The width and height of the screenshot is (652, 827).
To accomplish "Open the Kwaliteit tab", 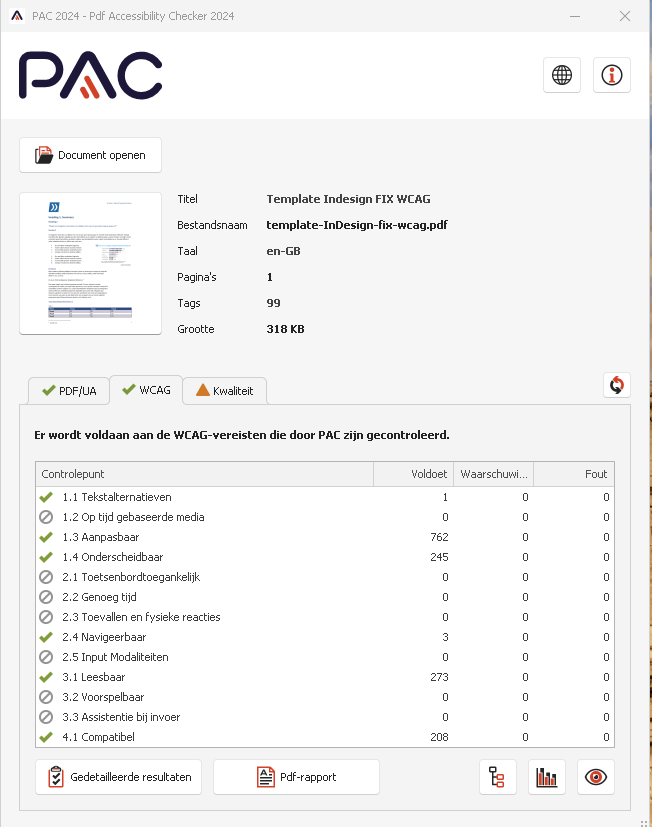I will (224, 391).
